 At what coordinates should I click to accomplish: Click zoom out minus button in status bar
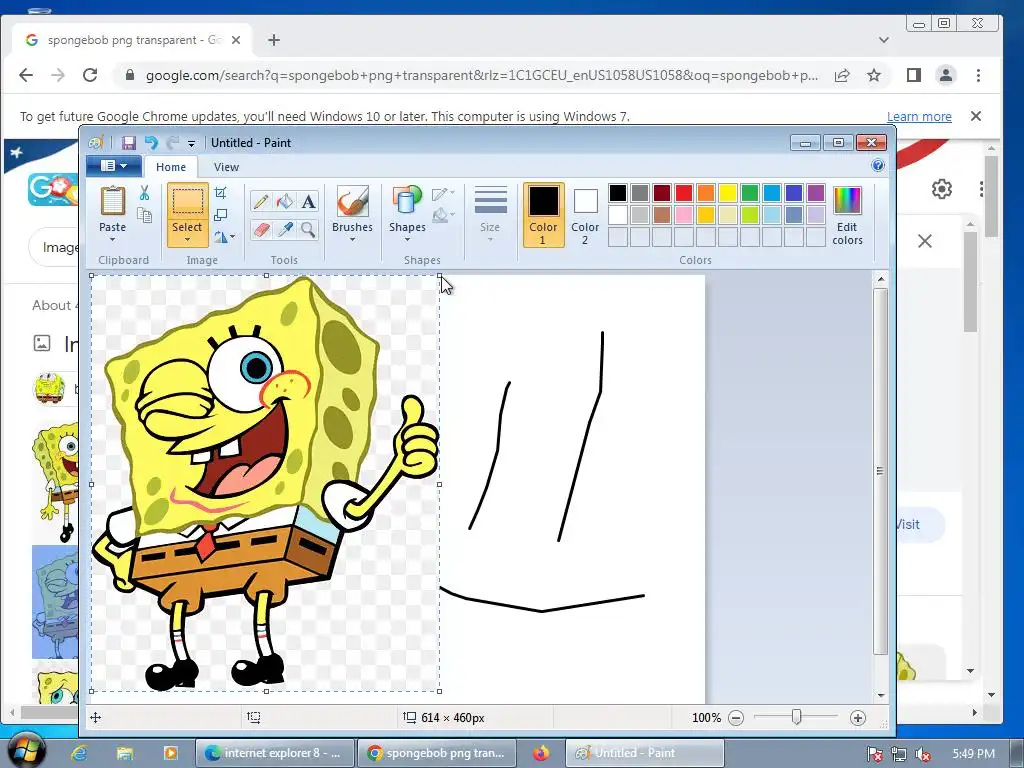(736, 718)
